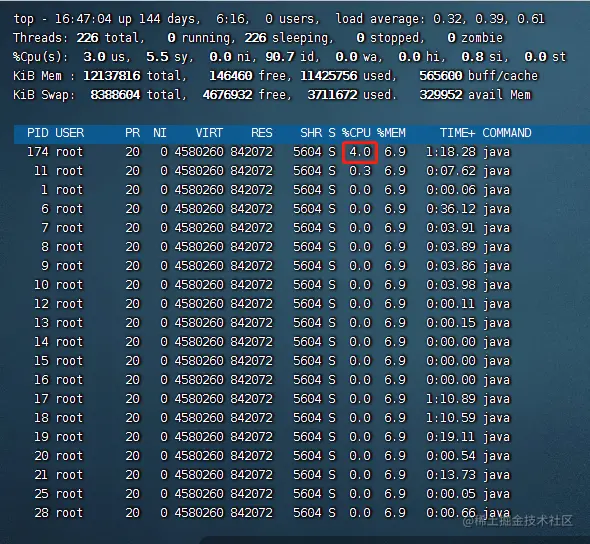Click the 4.0 %CPU value

pos(360,152)
